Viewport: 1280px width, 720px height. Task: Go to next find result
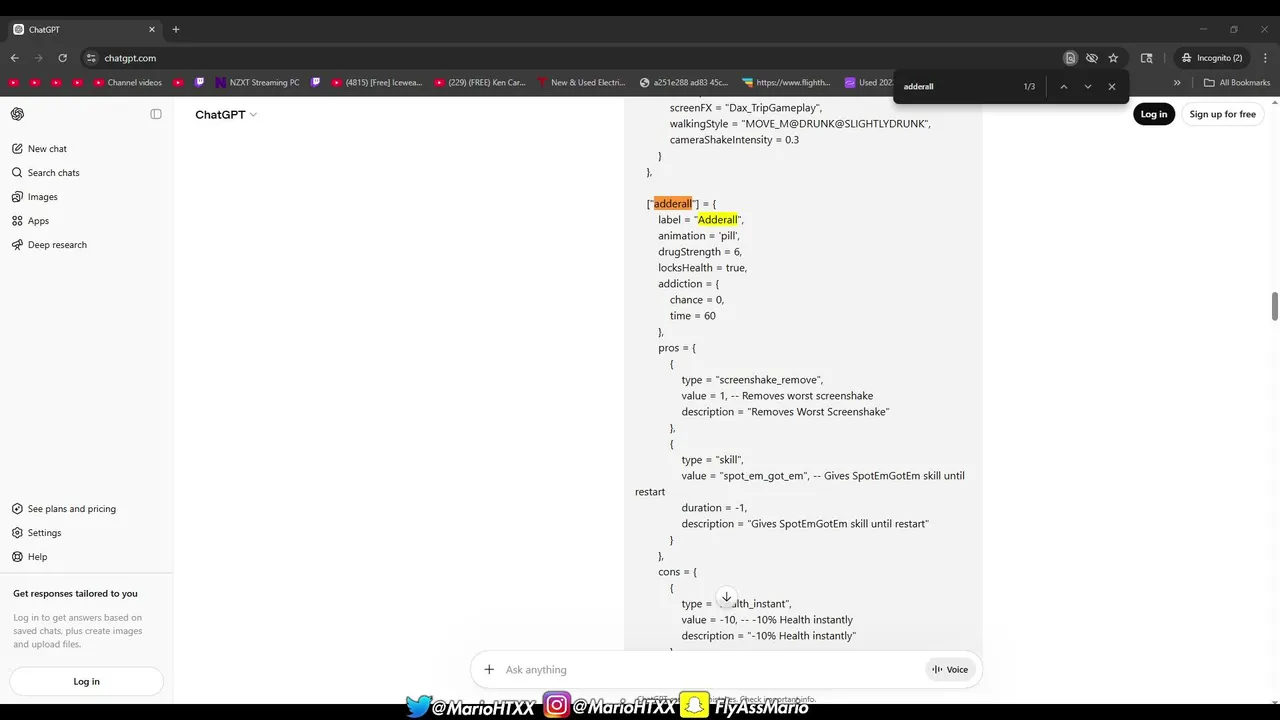click(x=1088, y=87)
